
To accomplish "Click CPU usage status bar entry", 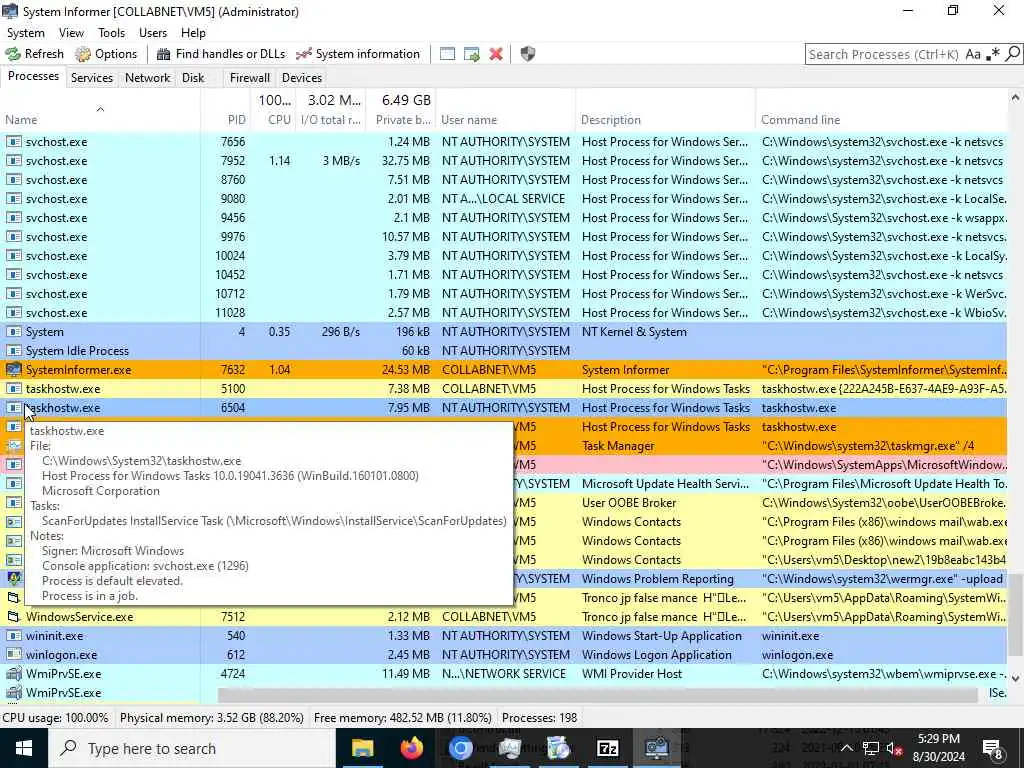I will [x=56, y=718].
